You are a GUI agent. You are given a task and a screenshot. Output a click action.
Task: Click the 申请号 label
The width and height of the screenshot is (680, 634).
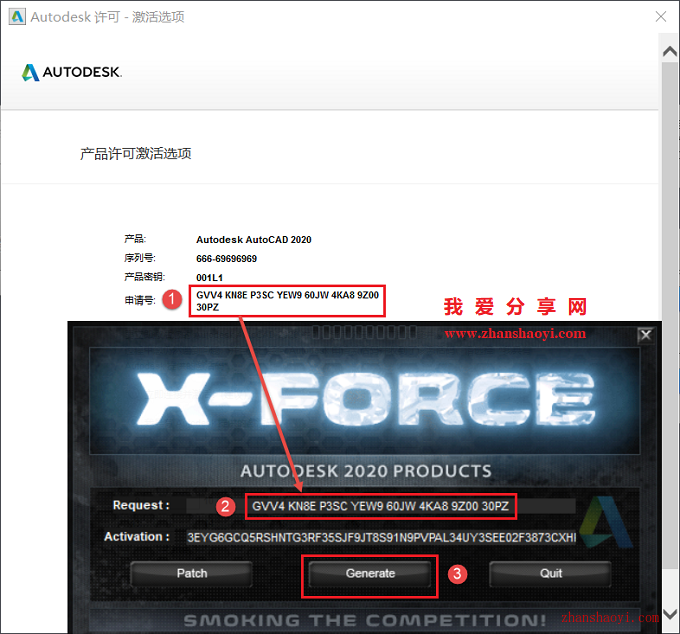(x=140, y=300)
